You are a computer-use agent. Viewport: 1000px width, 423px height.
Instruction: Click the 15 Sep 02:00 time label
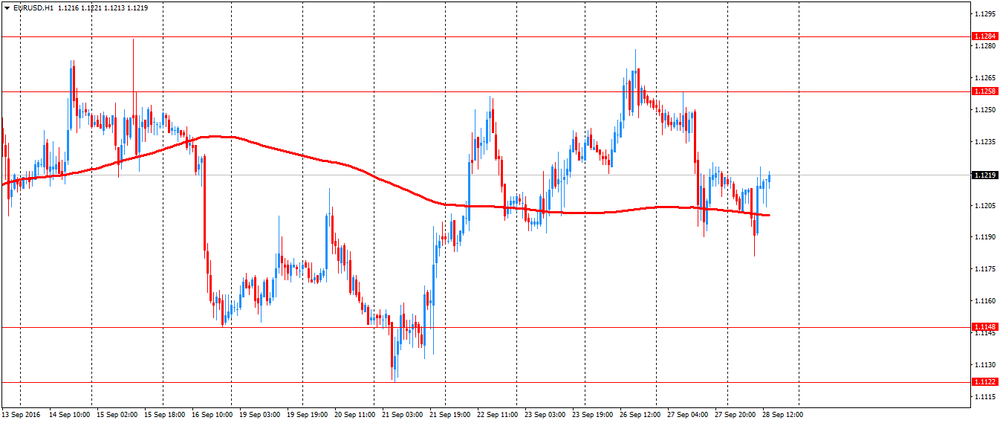point(119,414)
